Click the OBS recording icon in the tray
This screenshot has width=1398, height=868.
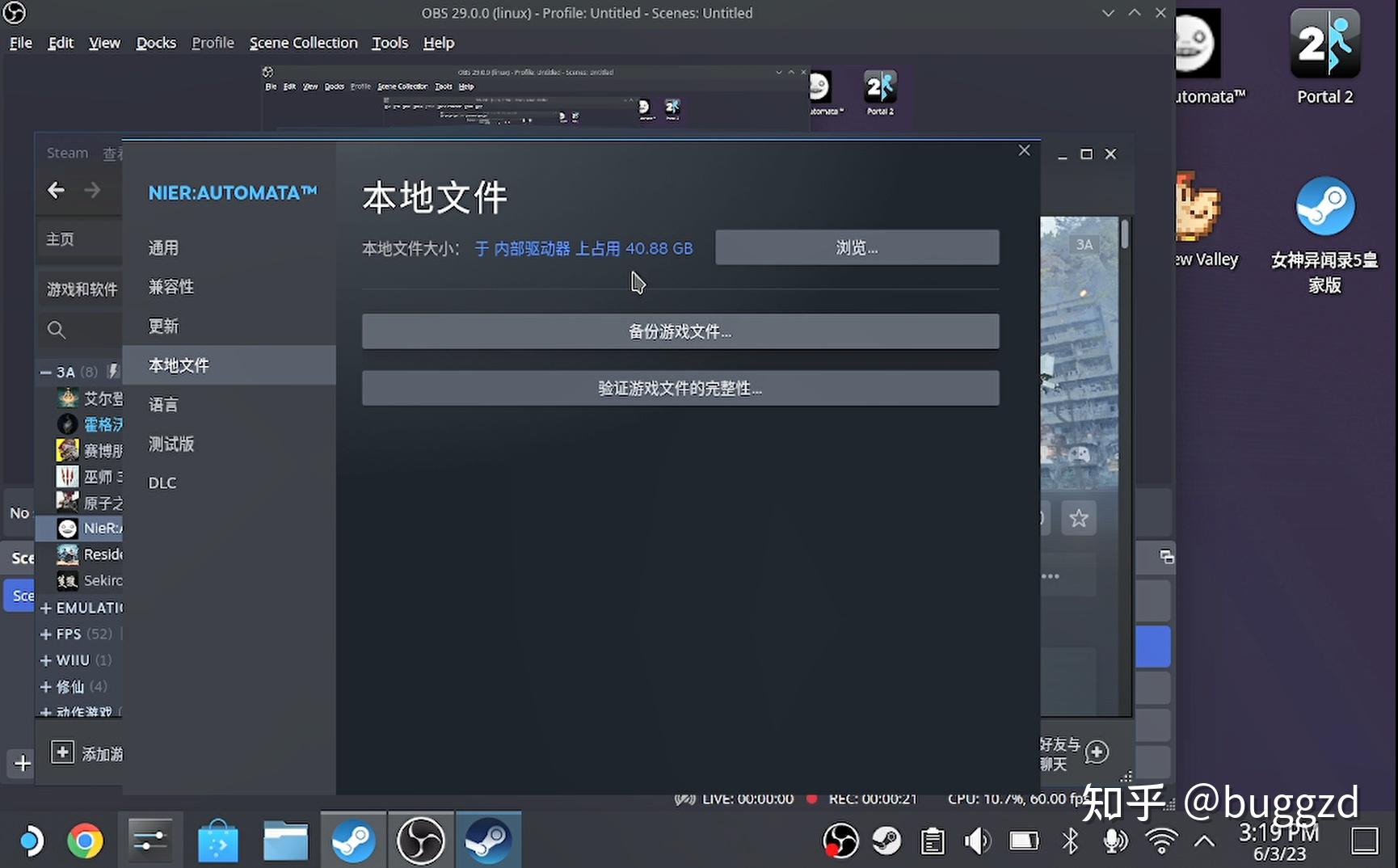point(841,841)
